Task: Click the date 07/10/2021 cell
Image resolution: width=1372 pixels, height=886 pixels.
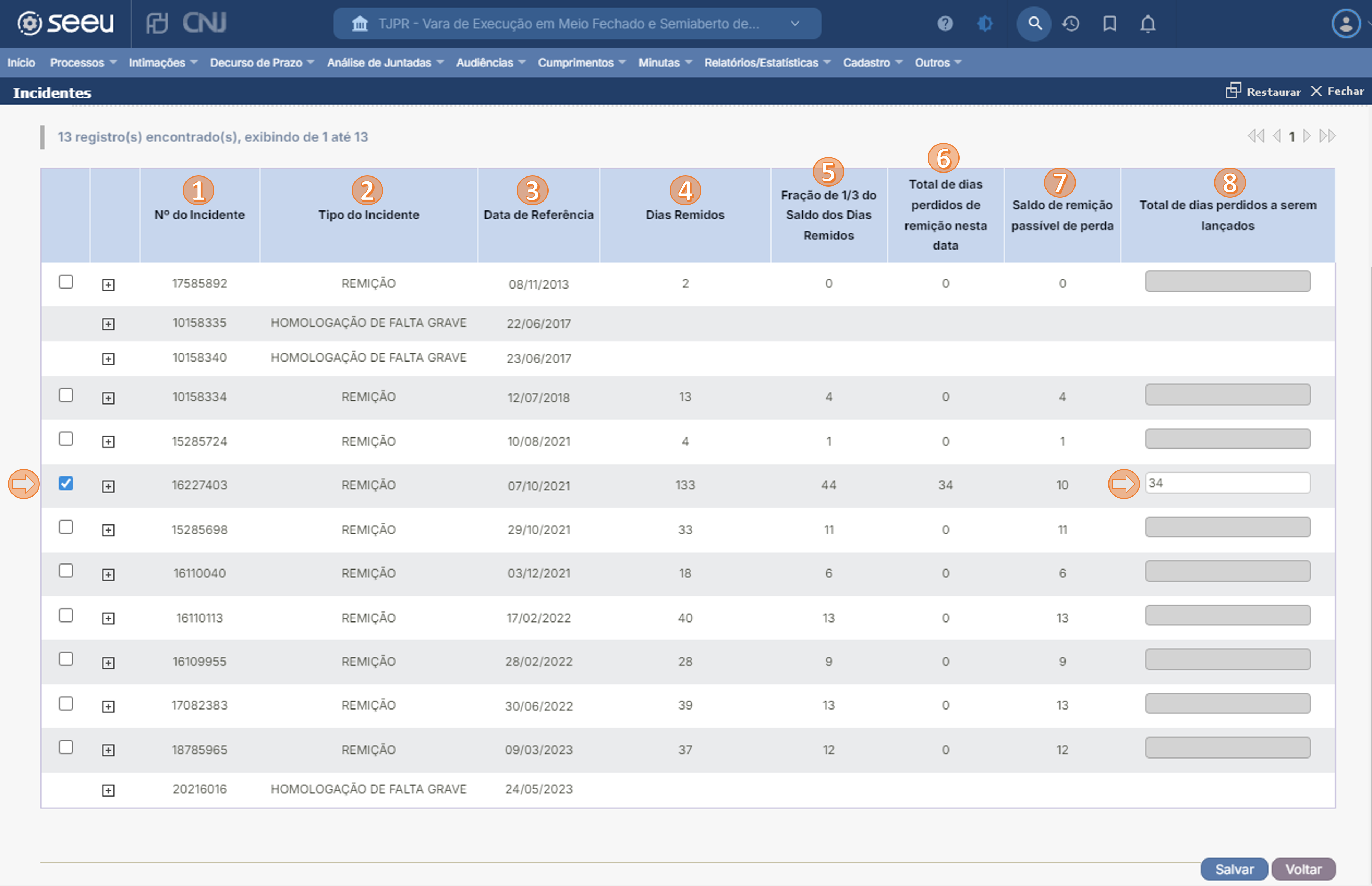Action: coord(538,486)
